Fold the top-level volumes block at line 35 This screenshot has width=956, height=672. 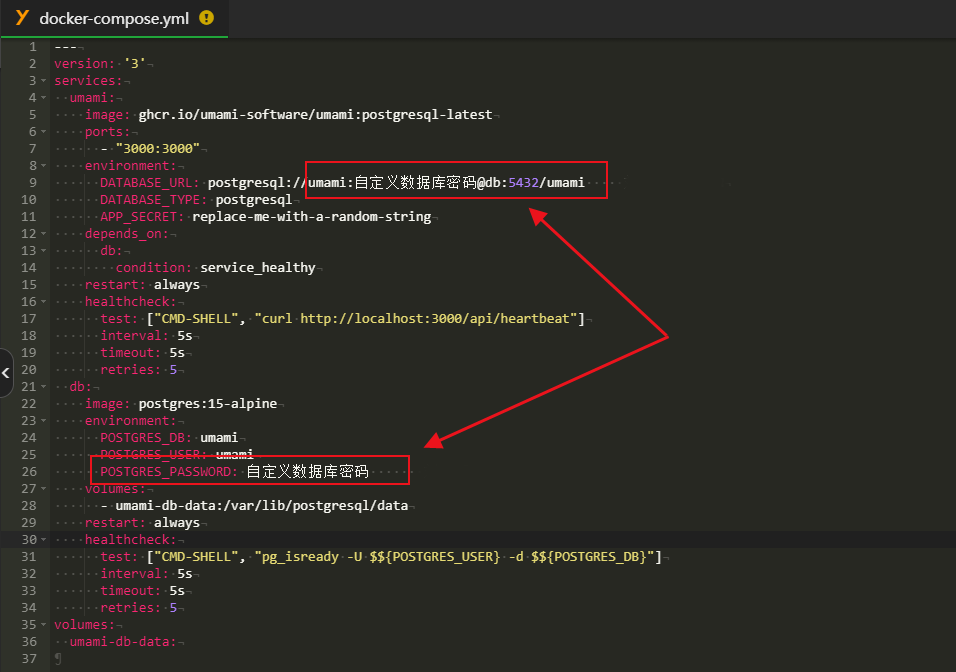click(x=43, y=624)
